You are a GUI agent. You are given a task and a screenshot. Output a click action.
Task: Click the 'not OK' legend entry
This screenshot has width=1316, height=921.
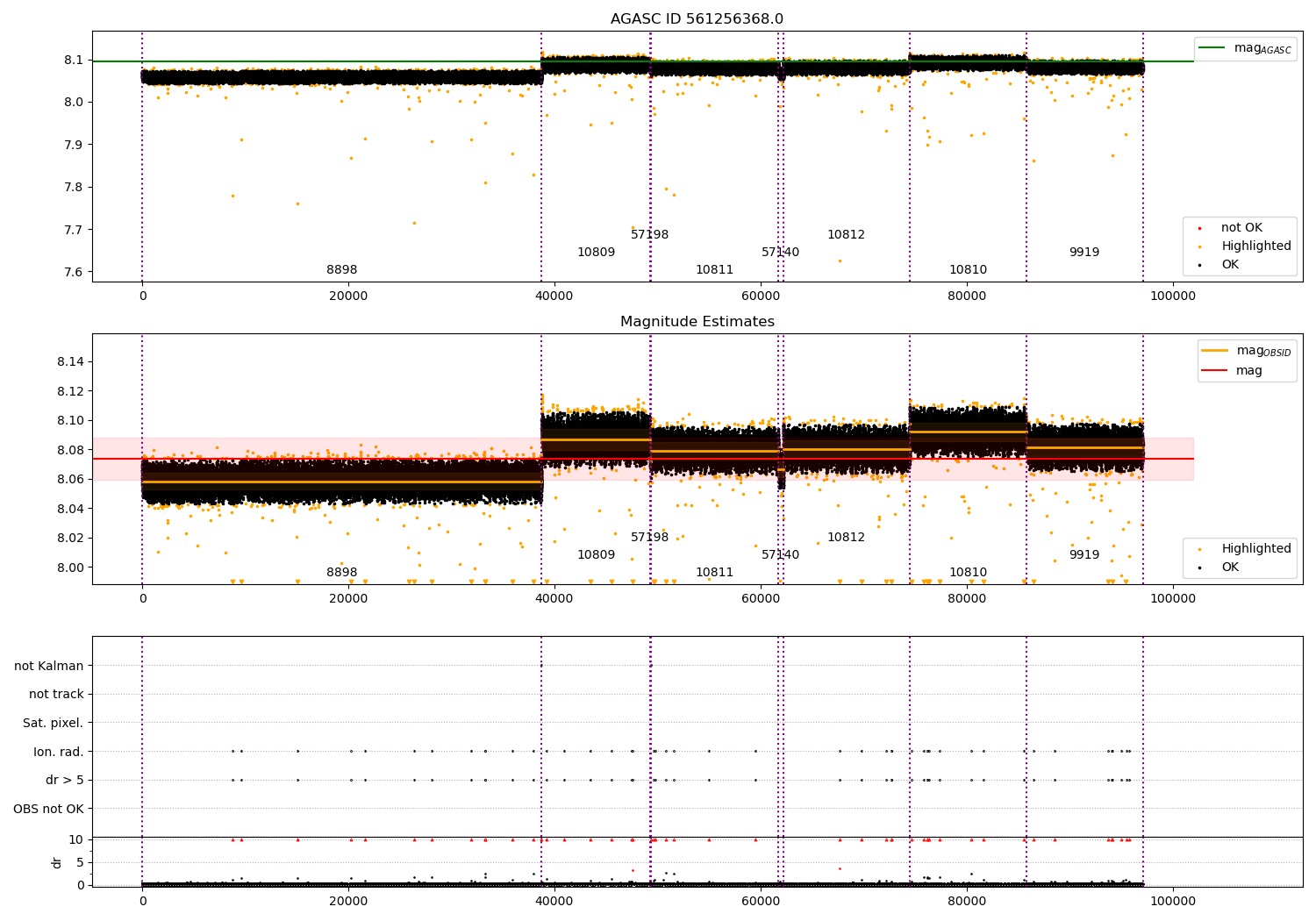[x=1241, y=228]
